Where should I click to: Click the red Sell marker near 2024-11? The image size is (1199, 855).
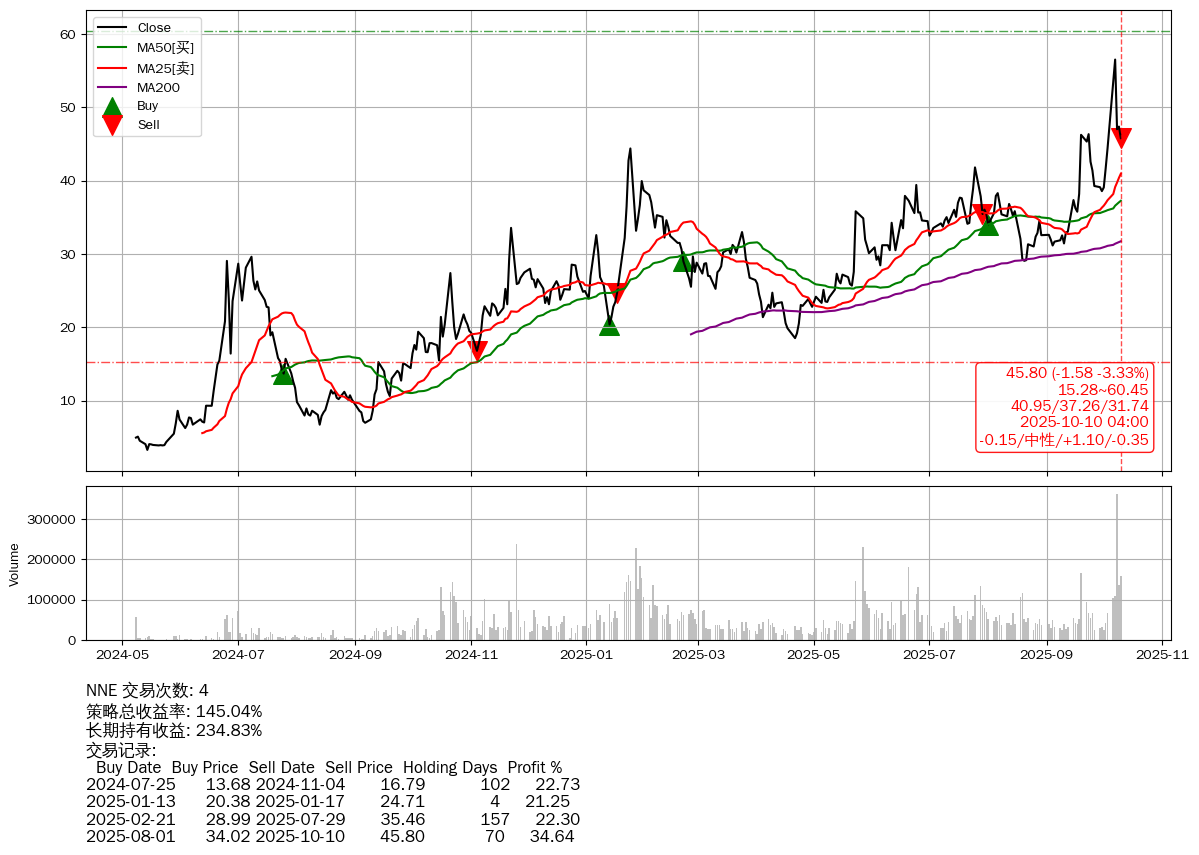(x=477, y=351)
